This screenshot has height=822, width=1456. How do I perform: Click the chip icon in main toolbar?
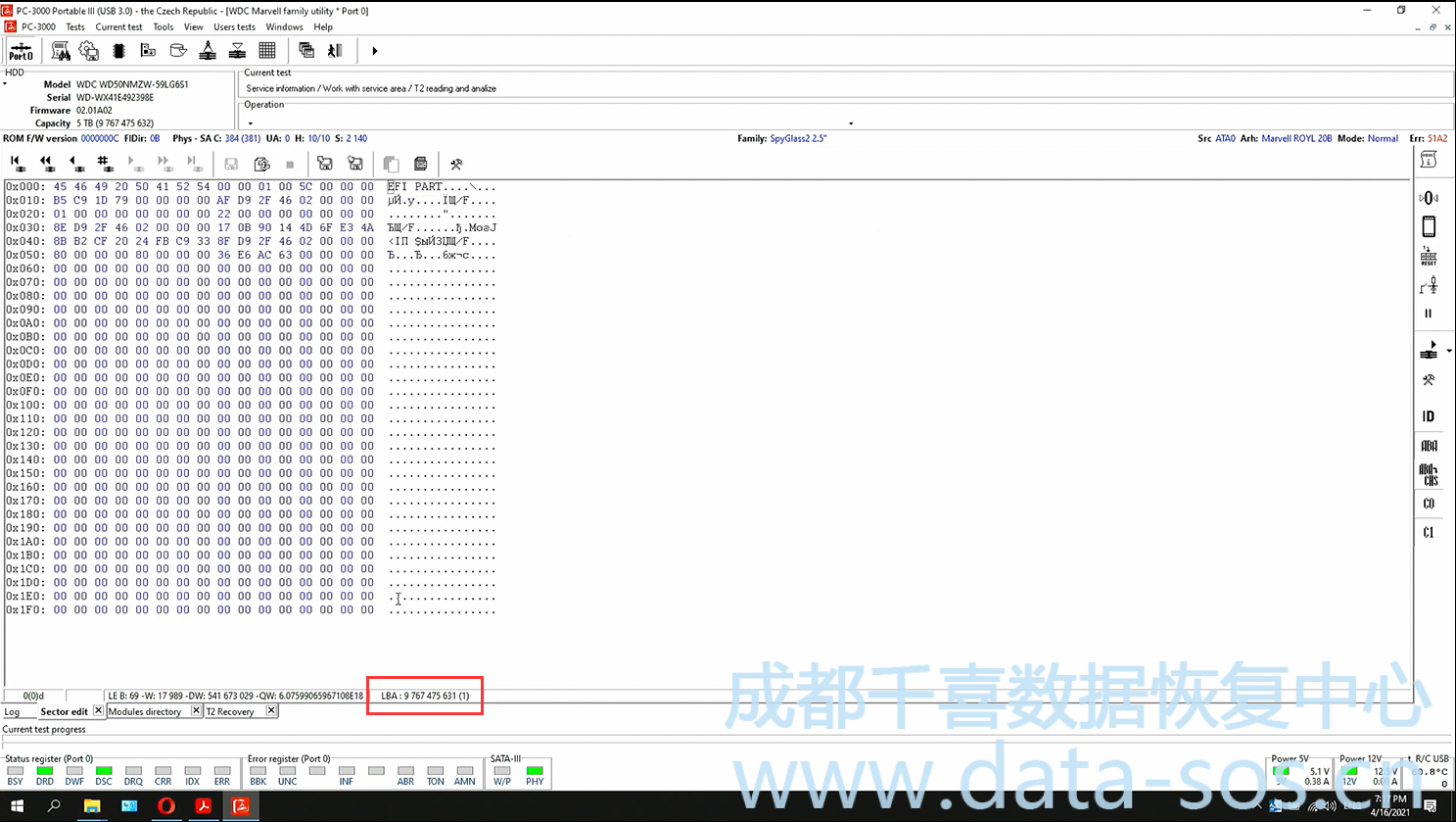[119, 51]
